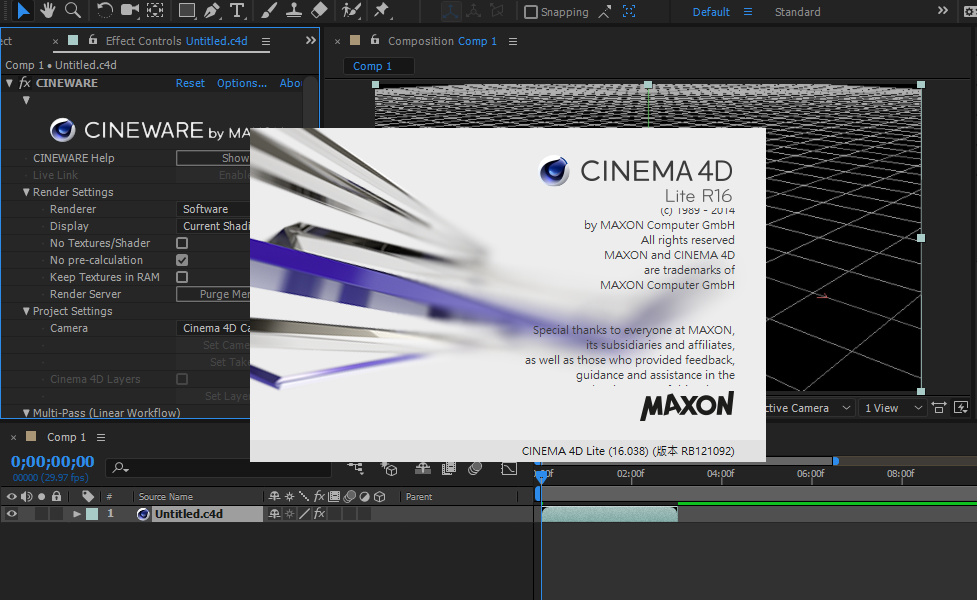Click the layer label tag column icon
977x600 pixels.
point(88,497)
